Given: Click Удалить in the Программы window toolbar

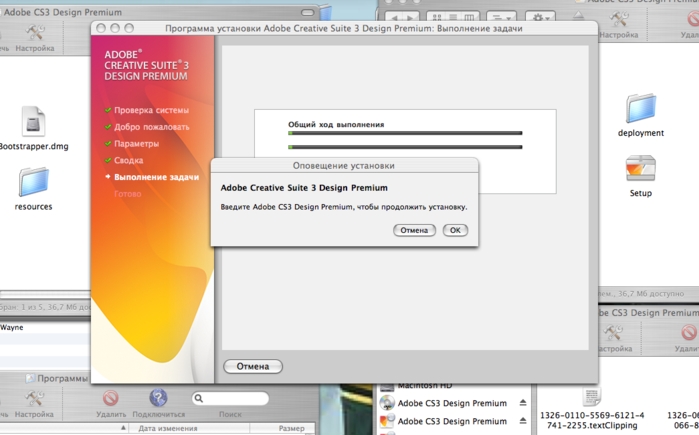Looking at the screenshot, I should coord(111,405).
